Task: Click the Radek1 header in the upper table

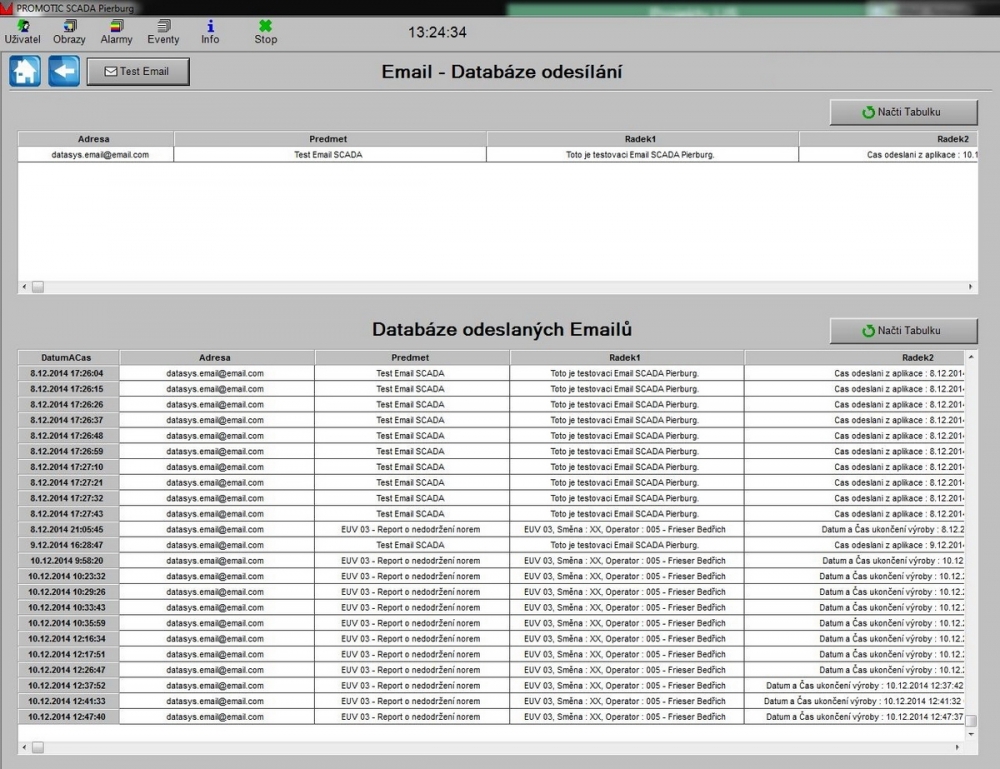Action: coord(641,139)
